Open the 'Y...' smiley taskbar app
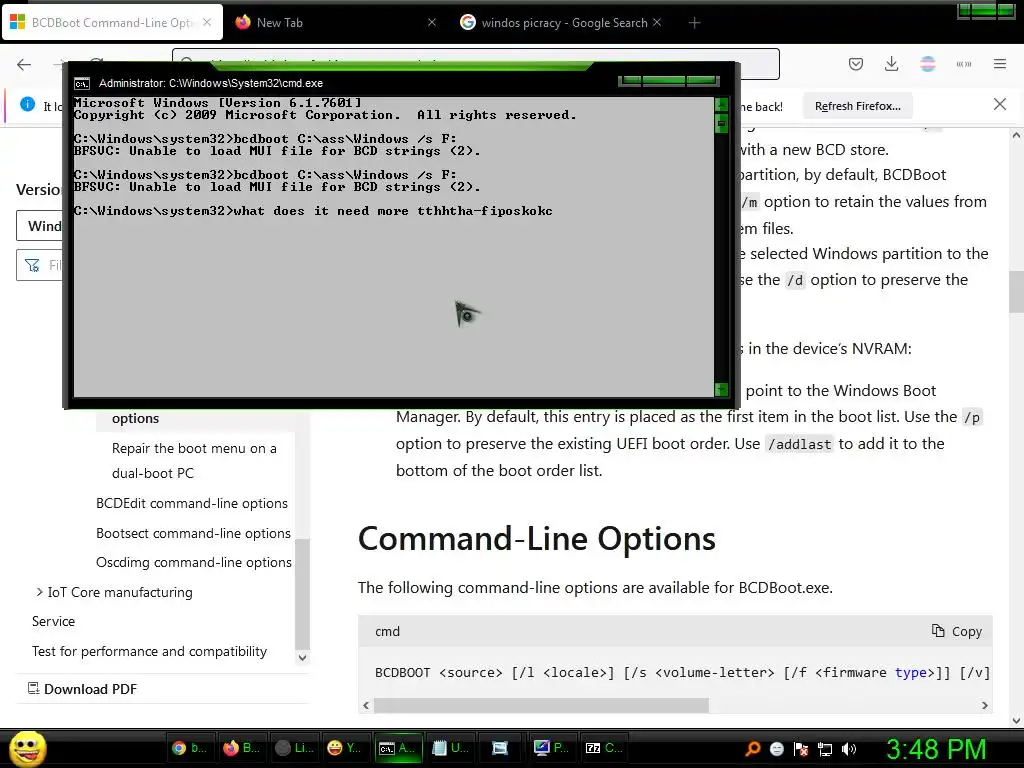Image resolution: width=1024 pixels, height=768 pixels. [345, 748]
